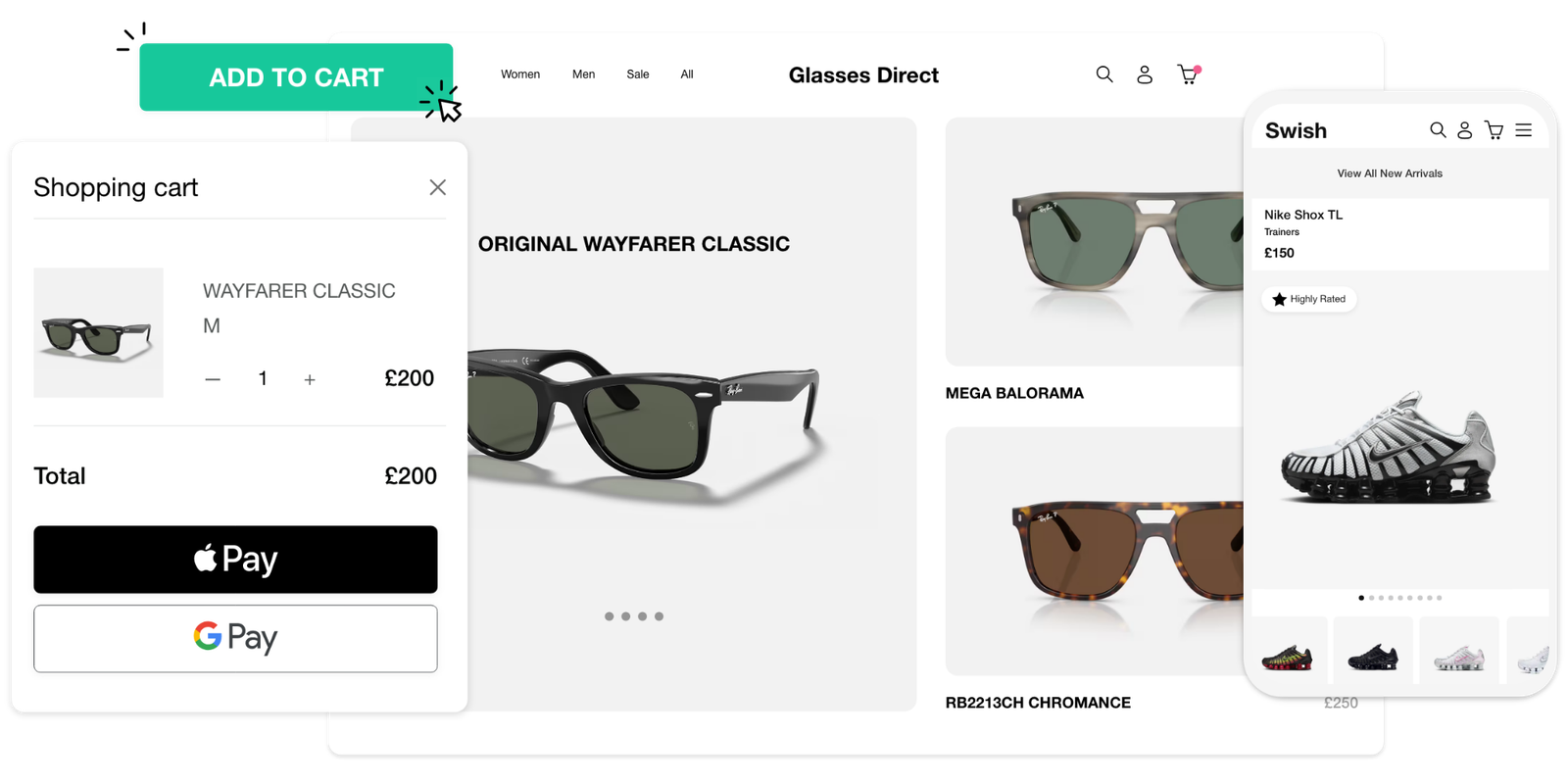Pay with the Apple Pay button

(235, 560)
